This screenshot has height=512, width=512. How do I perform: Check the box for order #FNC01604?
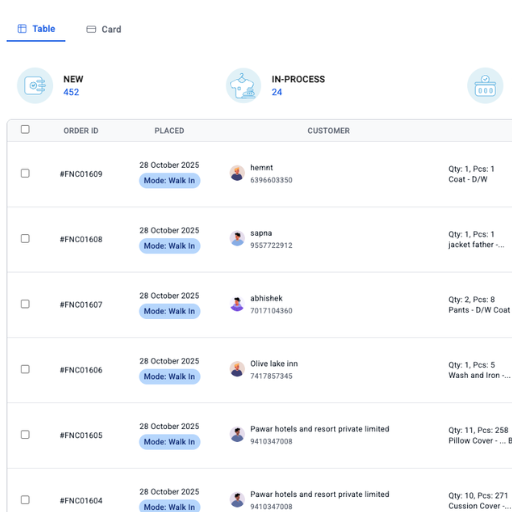[x=25, y=500]
